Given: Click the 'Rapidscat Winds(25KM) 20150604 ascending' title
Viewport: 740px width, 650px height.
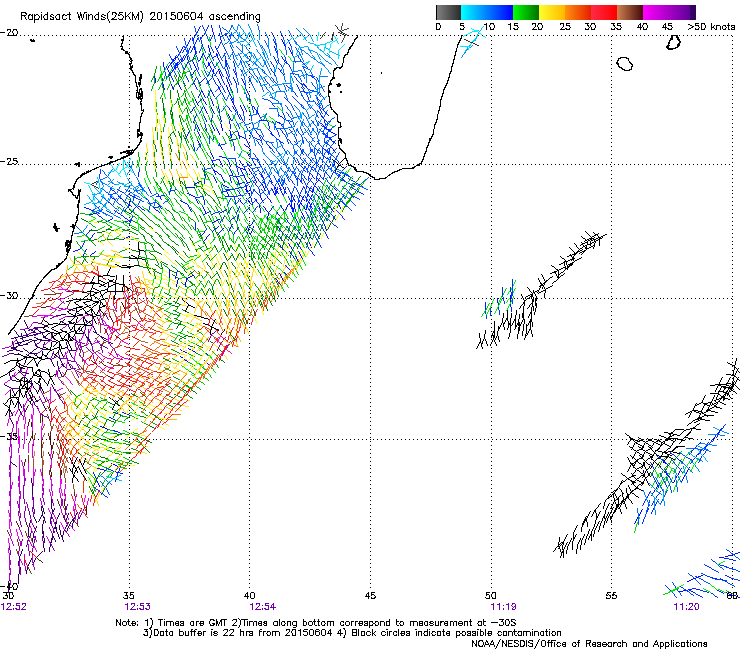Looking at the screenshot, I should 140,17.
